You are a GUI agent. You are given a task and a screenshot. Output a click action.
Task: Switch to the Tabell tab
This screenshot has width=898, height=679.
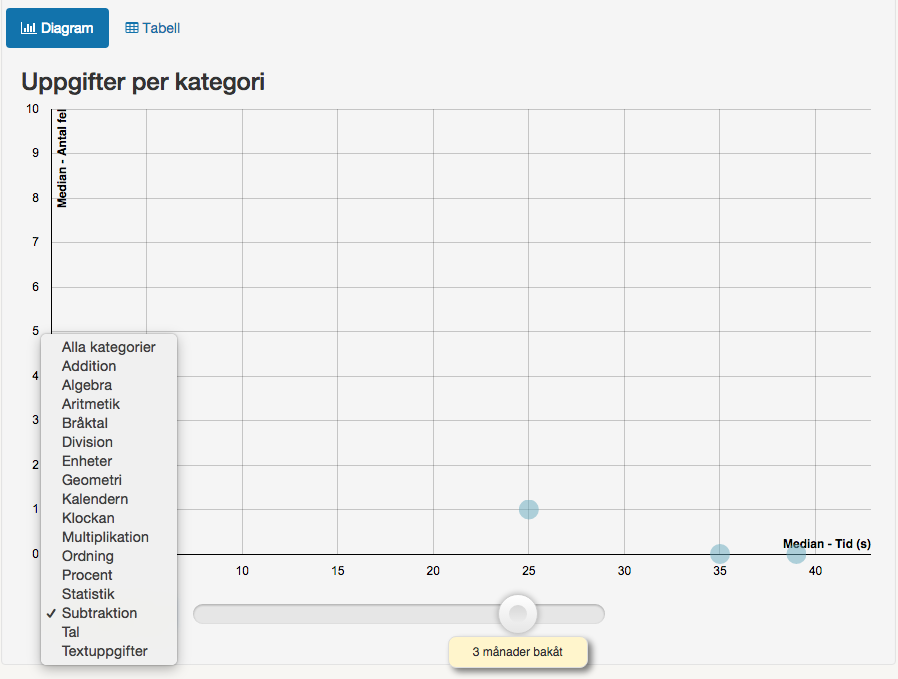coord(152,28)
